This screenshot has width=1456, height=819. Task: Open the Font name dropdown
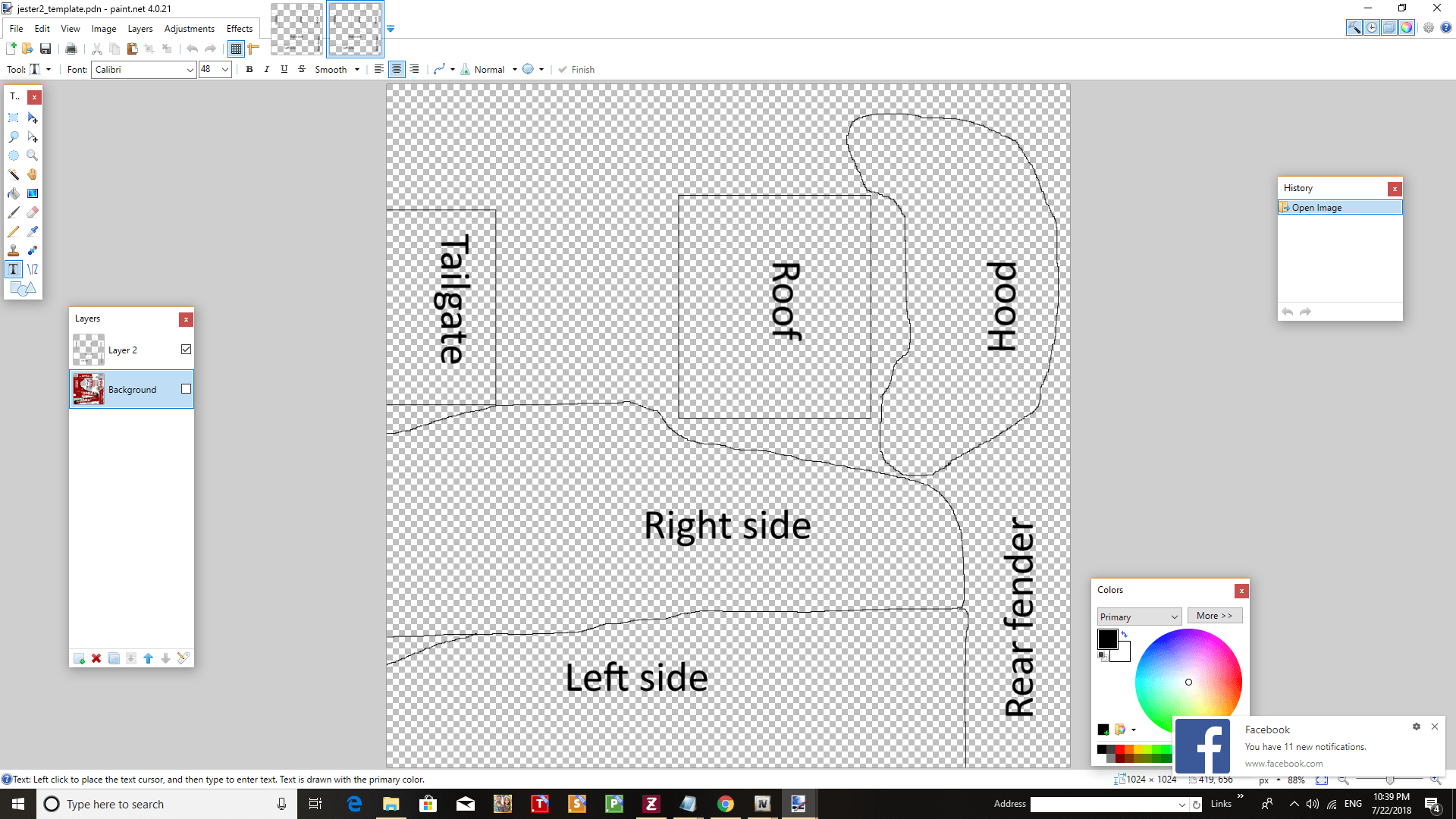coord(190,70)
